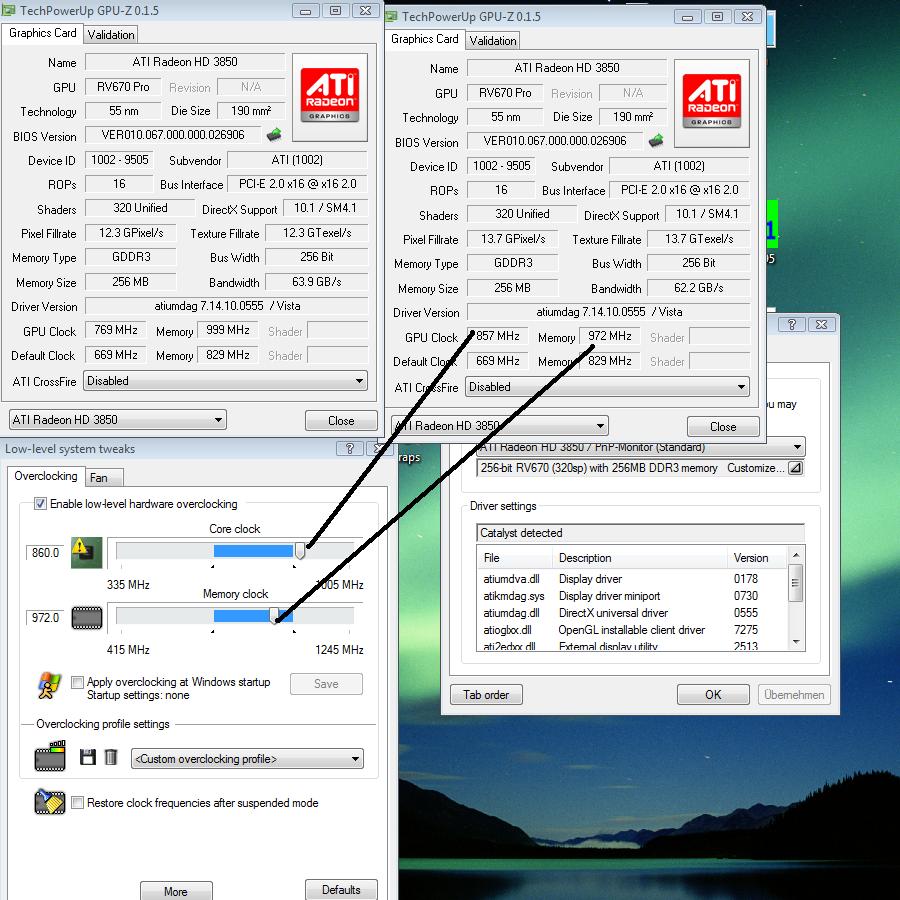Click ATI Radeon logo in right GPU-Z window
The height and width of the screenshot is (900, 900).
click(x=712, y=102)
